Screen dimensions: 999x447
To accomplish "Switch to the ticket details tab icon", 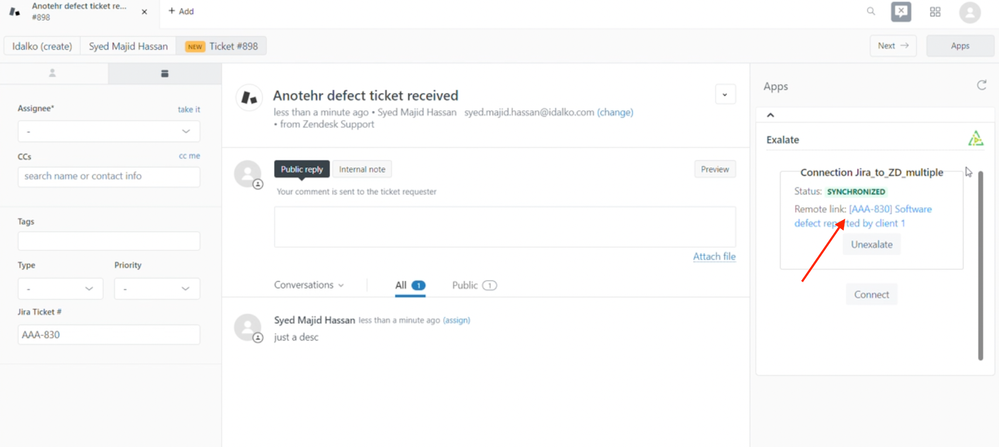I will [x=165, y=73].
